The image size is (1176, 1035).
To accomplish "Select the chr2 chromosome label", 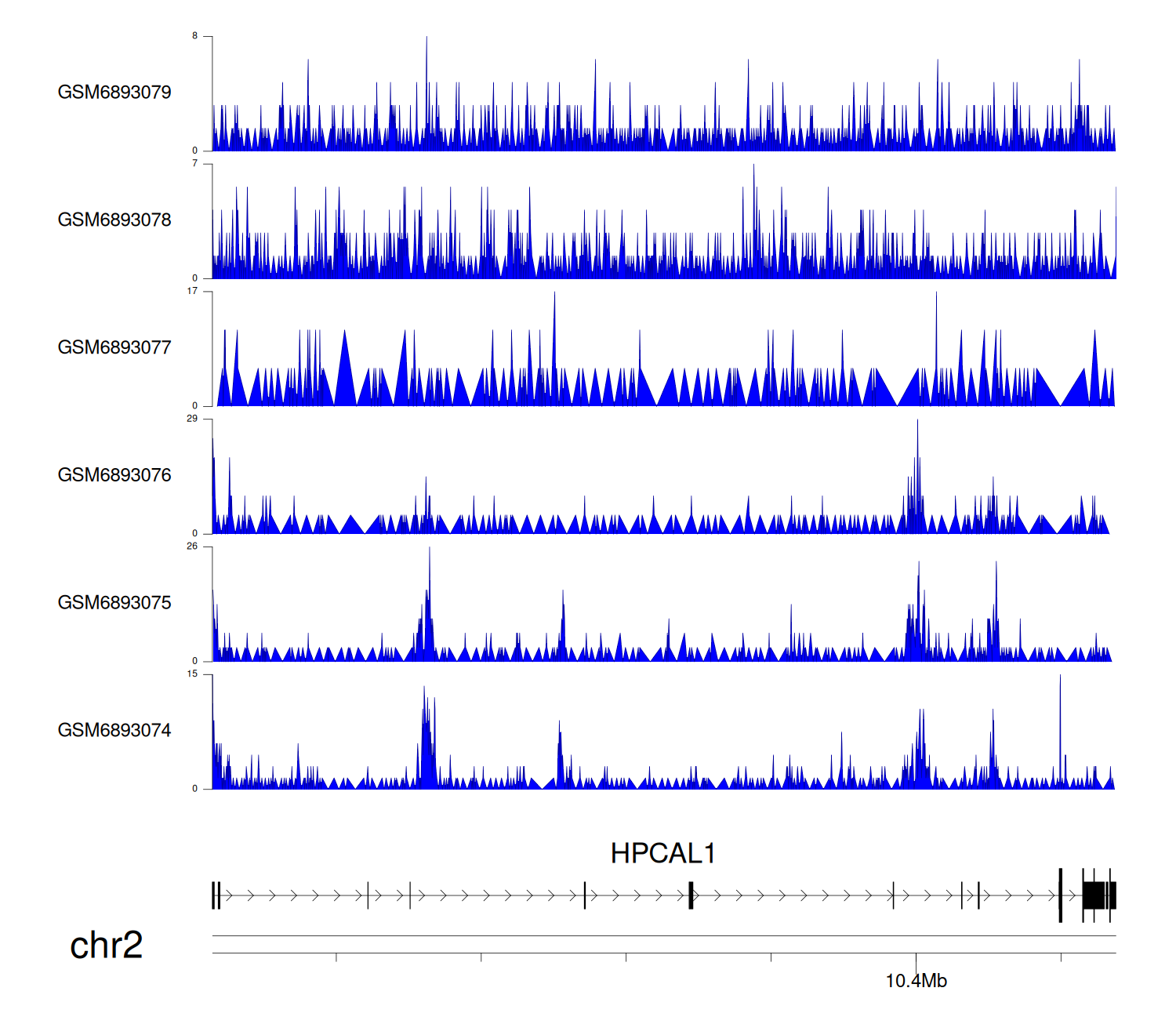I will point(106,945).
